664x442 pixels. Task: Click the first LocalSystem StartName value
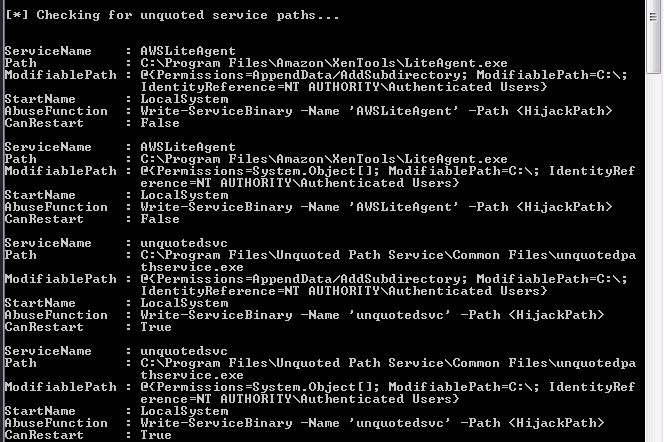[x=184, y=99]
